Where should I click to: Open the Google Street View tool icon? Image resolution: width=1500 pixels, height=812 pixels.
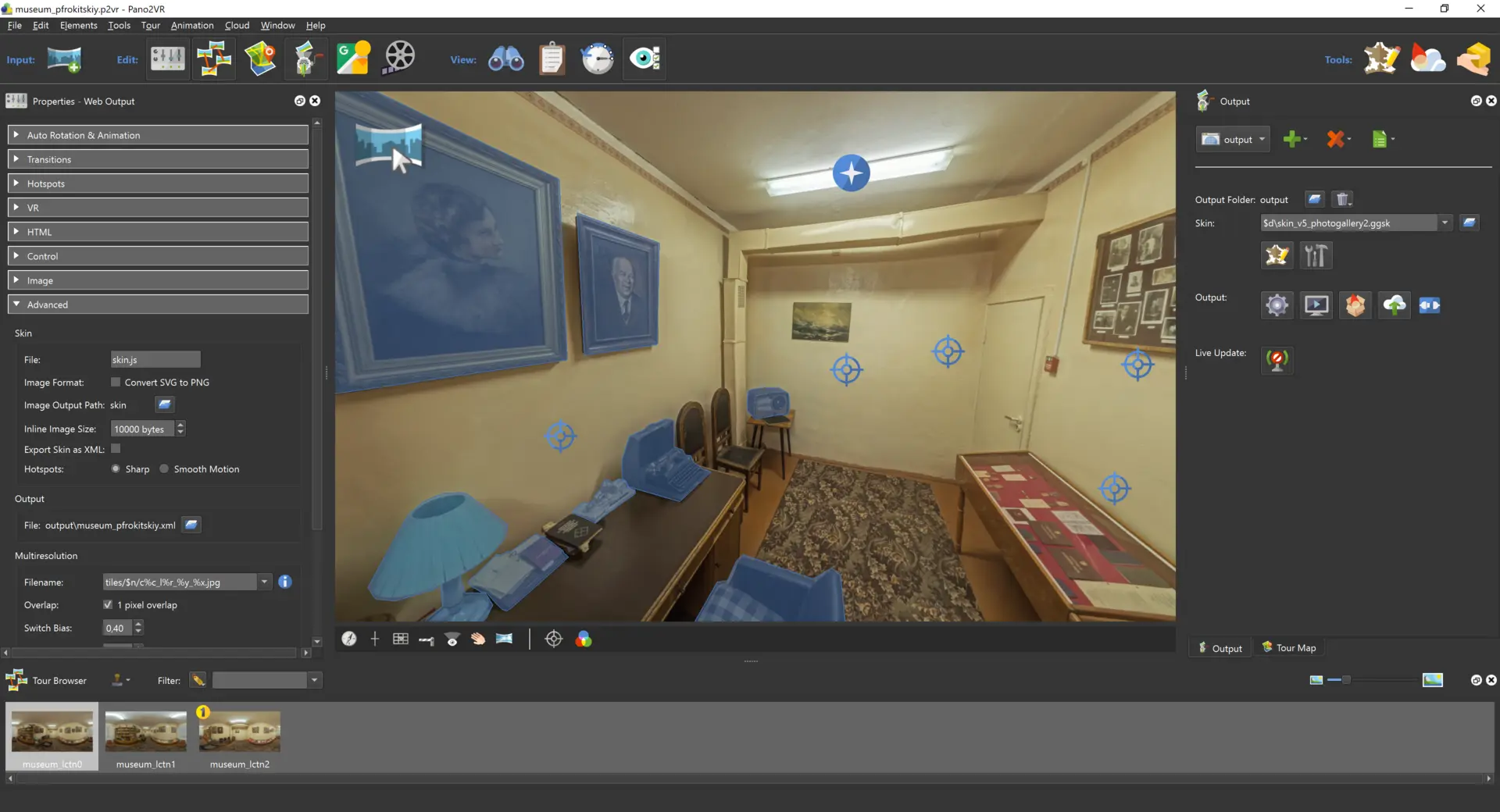pos(353,59)
